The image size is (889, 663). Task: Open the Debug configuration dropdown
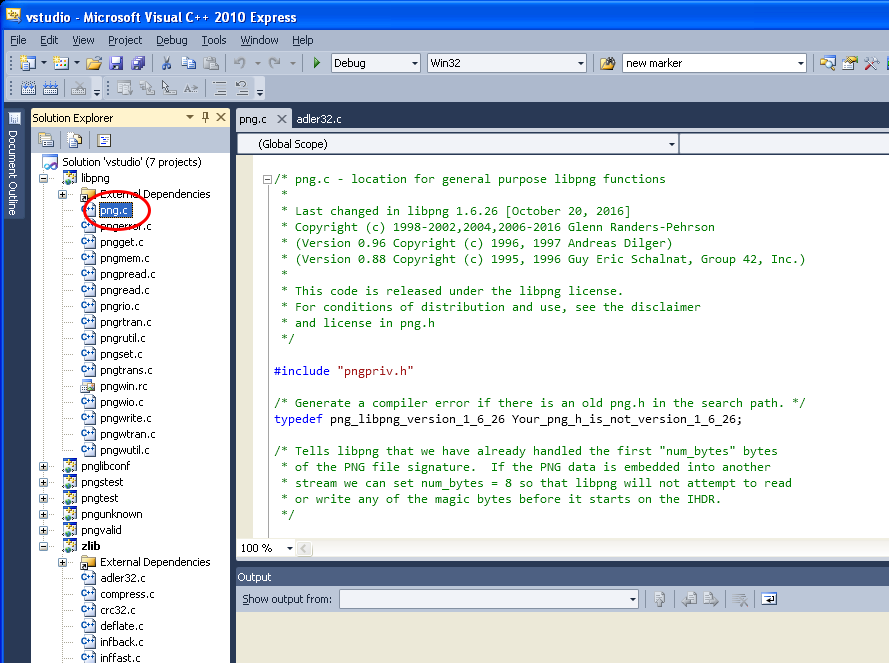pyautogui.click(x=415, y=63)
